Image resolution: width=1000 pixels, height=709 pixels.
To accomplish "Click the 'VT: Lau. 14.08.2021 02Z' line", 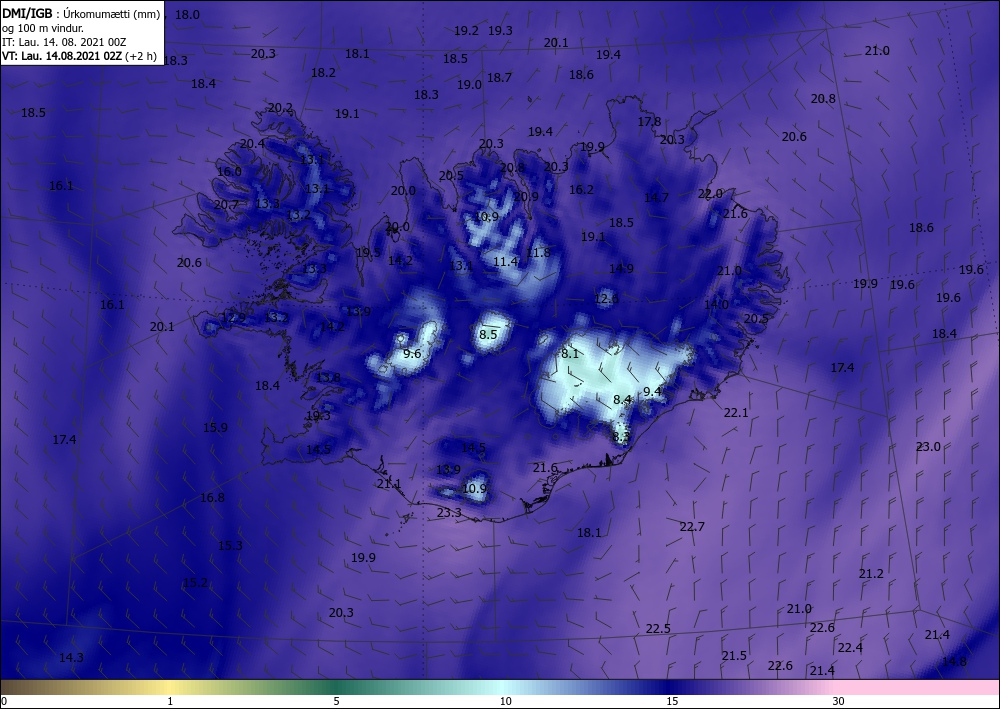I will (x=61, y=56).
